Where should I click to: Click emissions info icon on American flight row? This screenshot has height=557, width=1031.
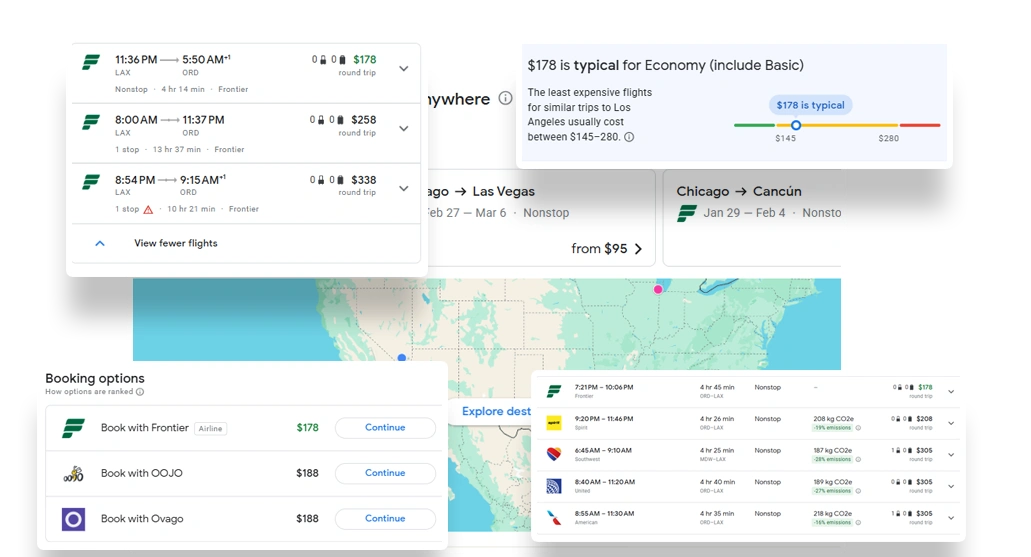858,523
